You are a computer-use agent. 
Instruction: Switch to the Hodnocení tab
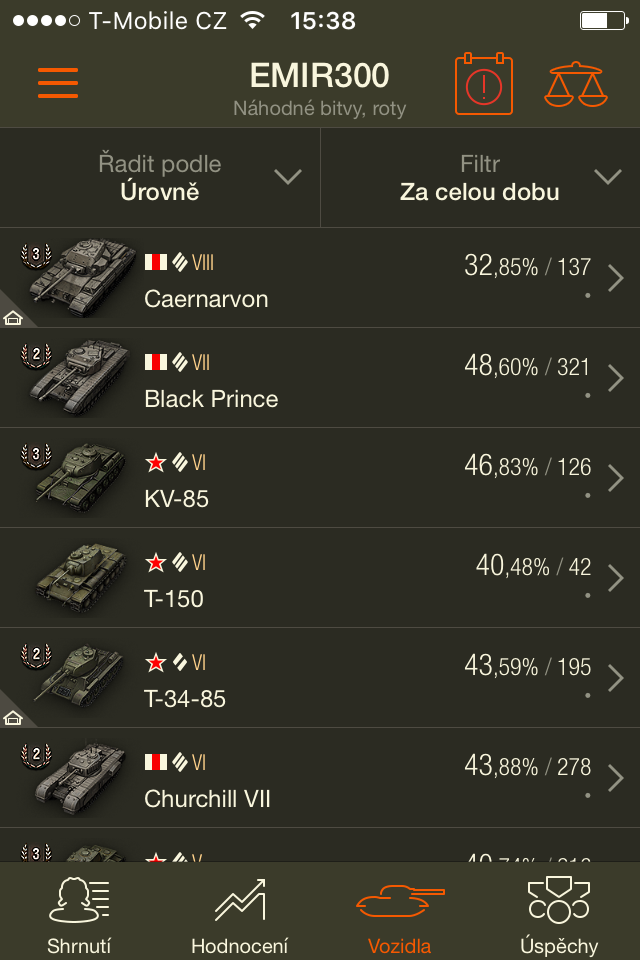[239, 913]
